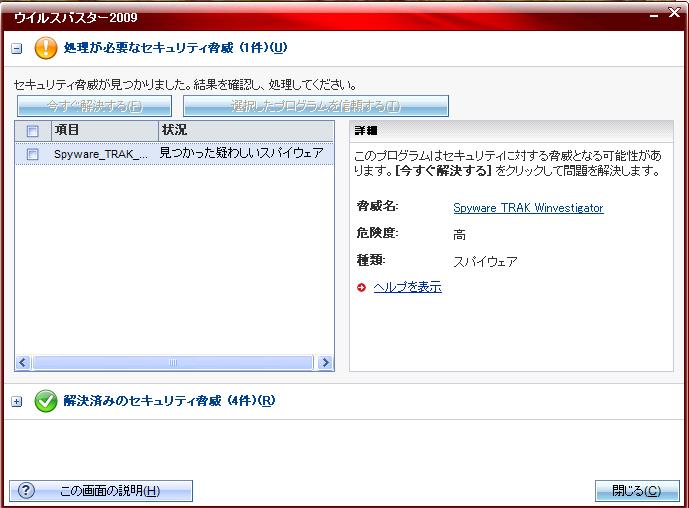Image resolution: width=689 pixels, height=508 pixels.
Task: Click the orange warning exclamation icon
Action: (46, 47)
